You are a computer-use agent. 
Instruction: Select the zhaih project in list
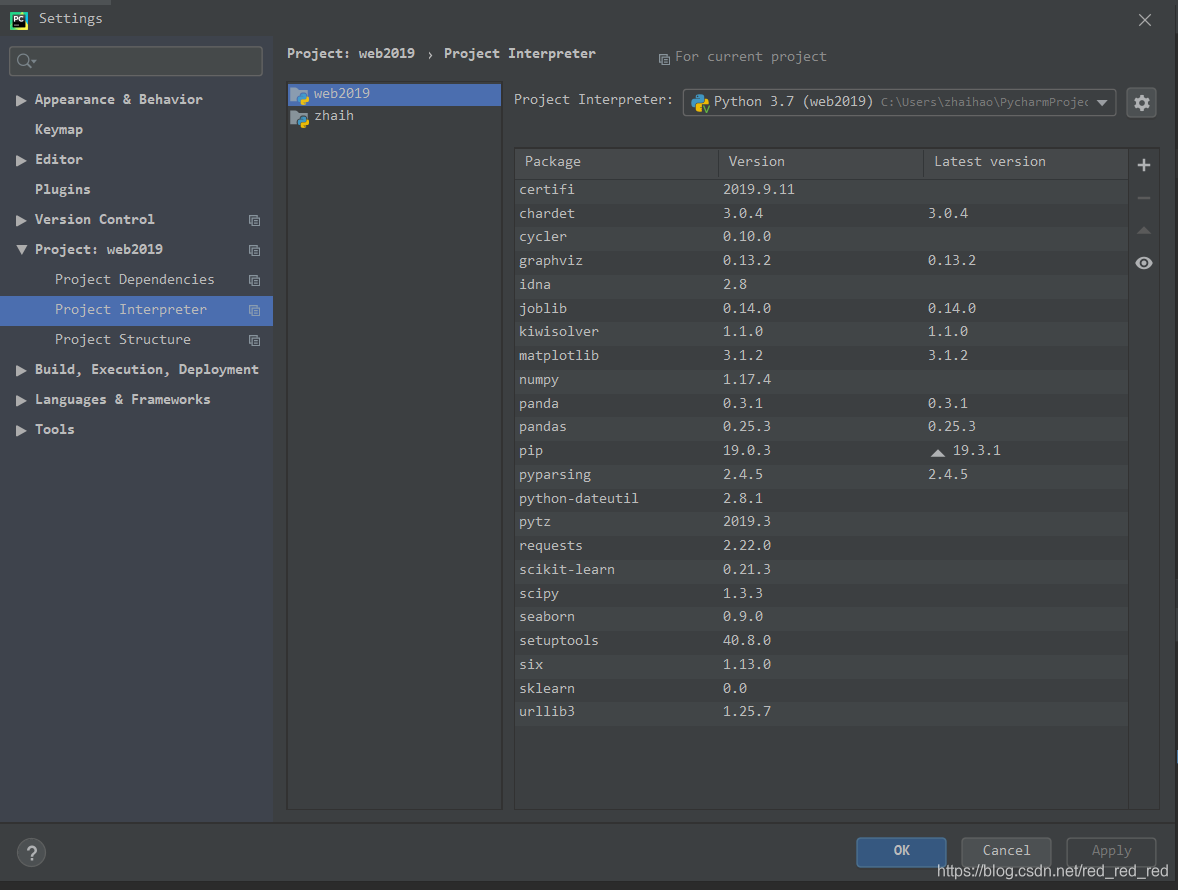[394, 116]
